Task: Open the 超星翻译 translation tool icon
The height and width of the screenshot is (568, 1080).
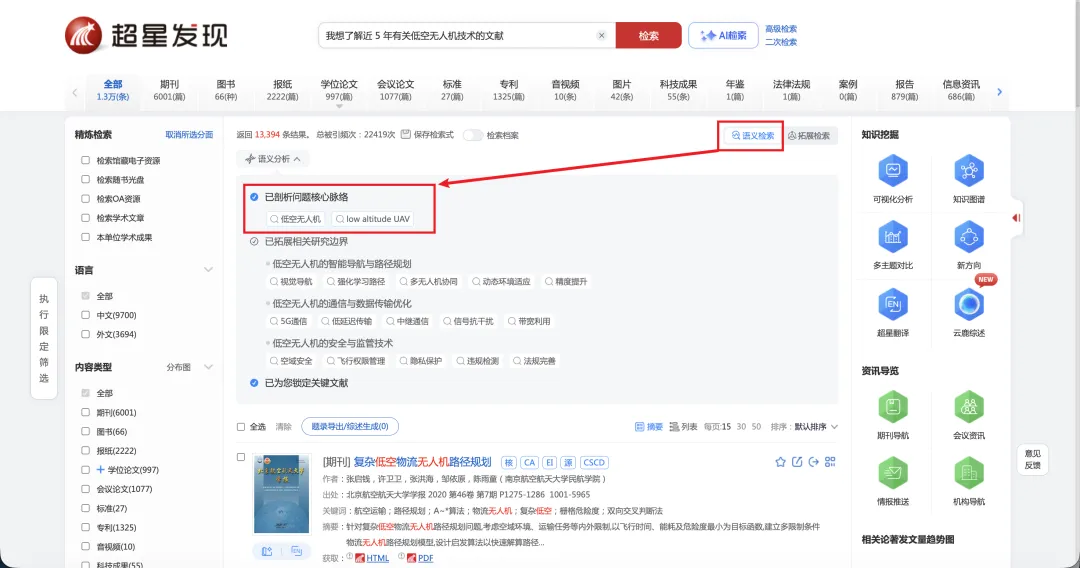Action: coord(892,305)
